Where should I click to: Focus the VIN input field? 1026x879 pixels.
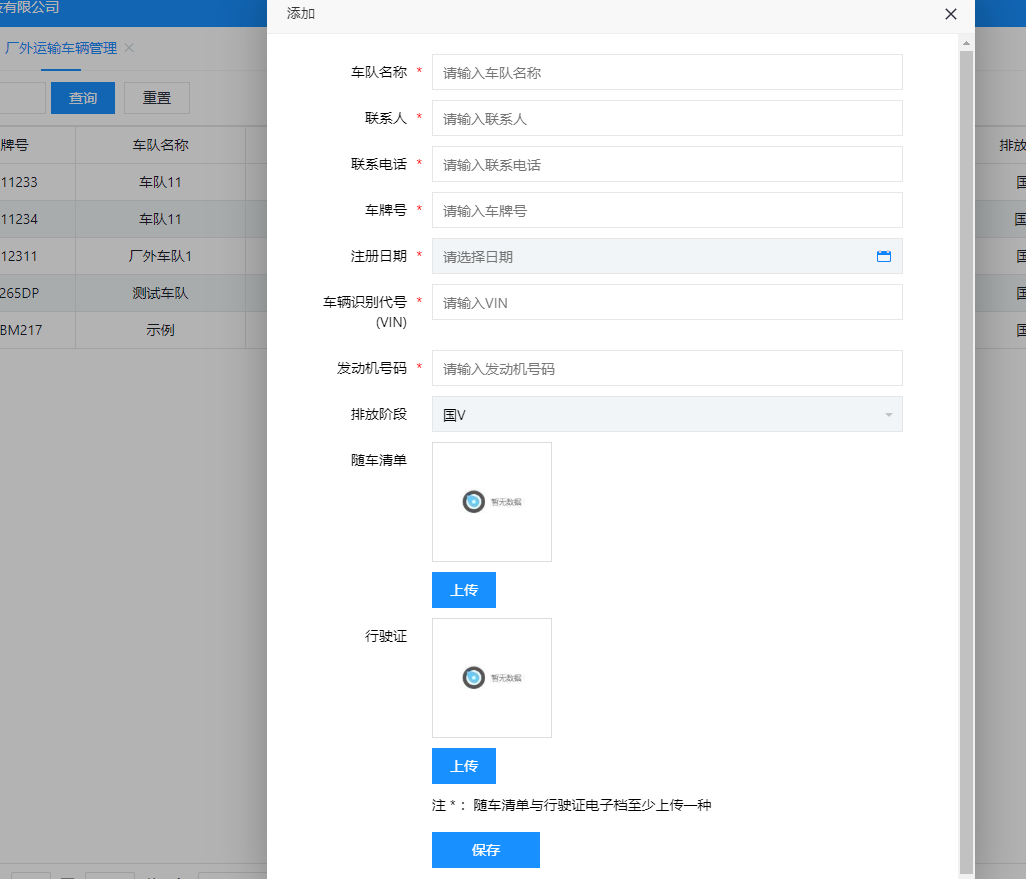click(667, 302)
